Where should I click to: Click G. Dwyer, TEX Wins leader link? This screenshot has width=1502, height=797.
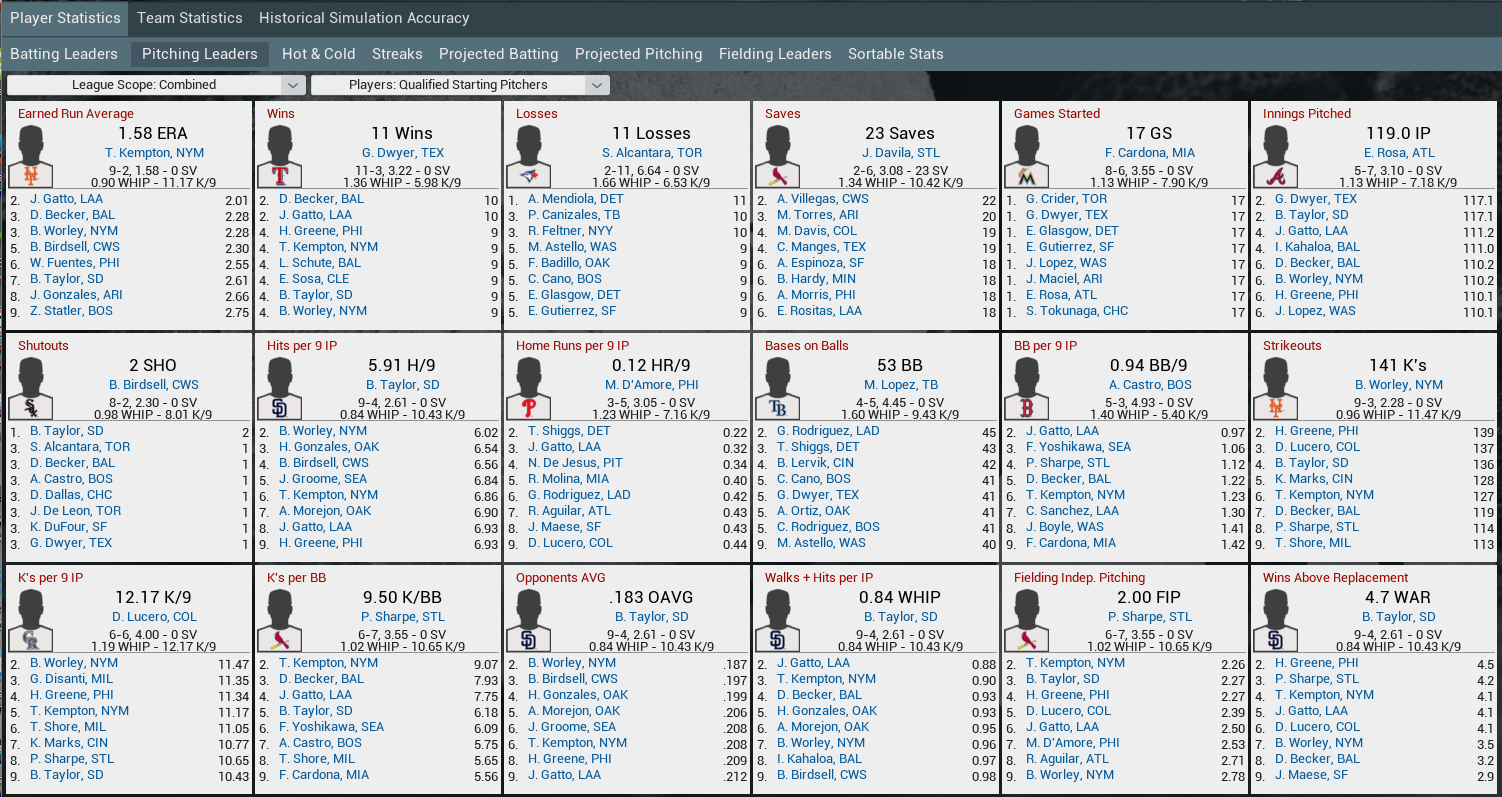[x=402, y=153]
